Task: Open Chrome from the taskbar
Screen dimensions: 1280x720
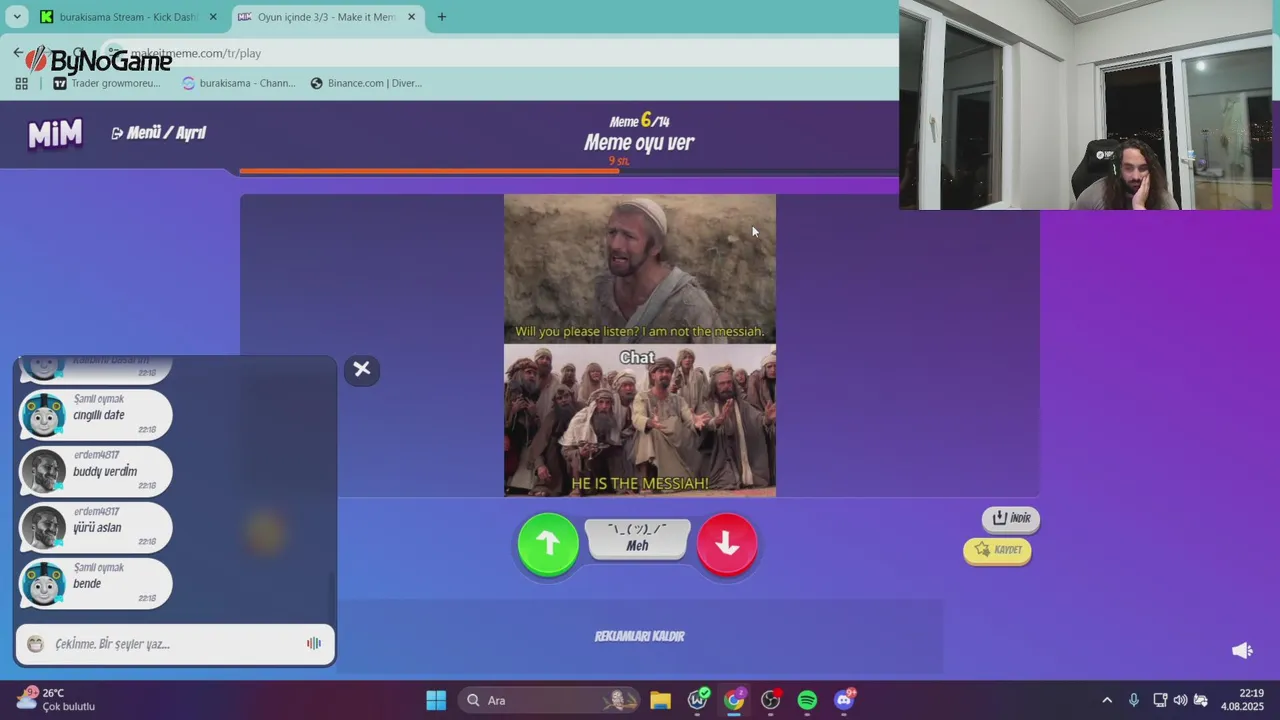Action: point(734,700)
